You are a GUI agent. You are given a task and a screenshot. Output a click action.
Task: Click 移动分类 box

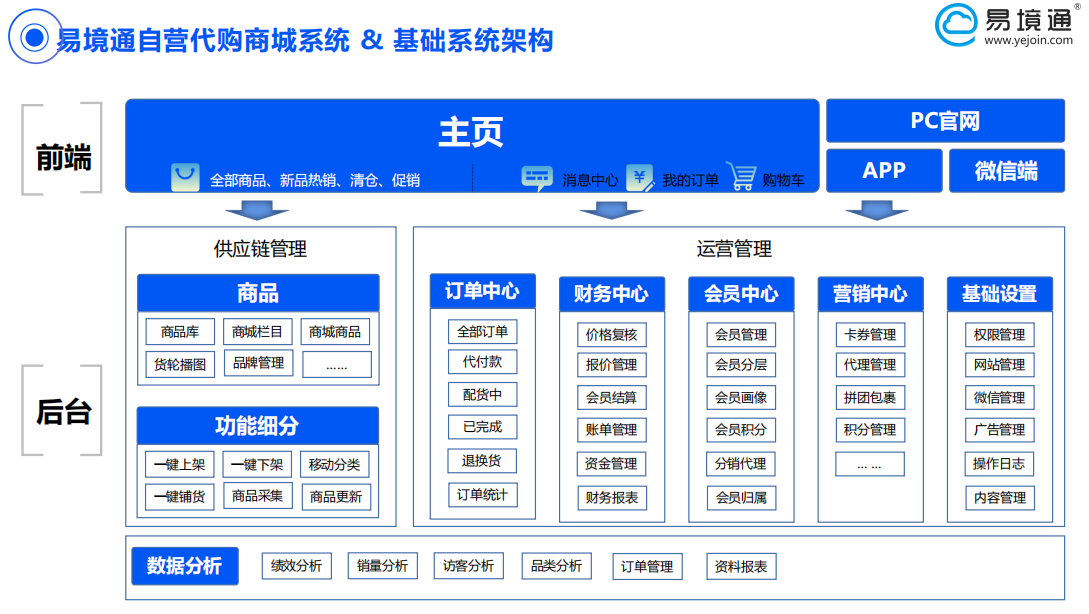[335, 465]
